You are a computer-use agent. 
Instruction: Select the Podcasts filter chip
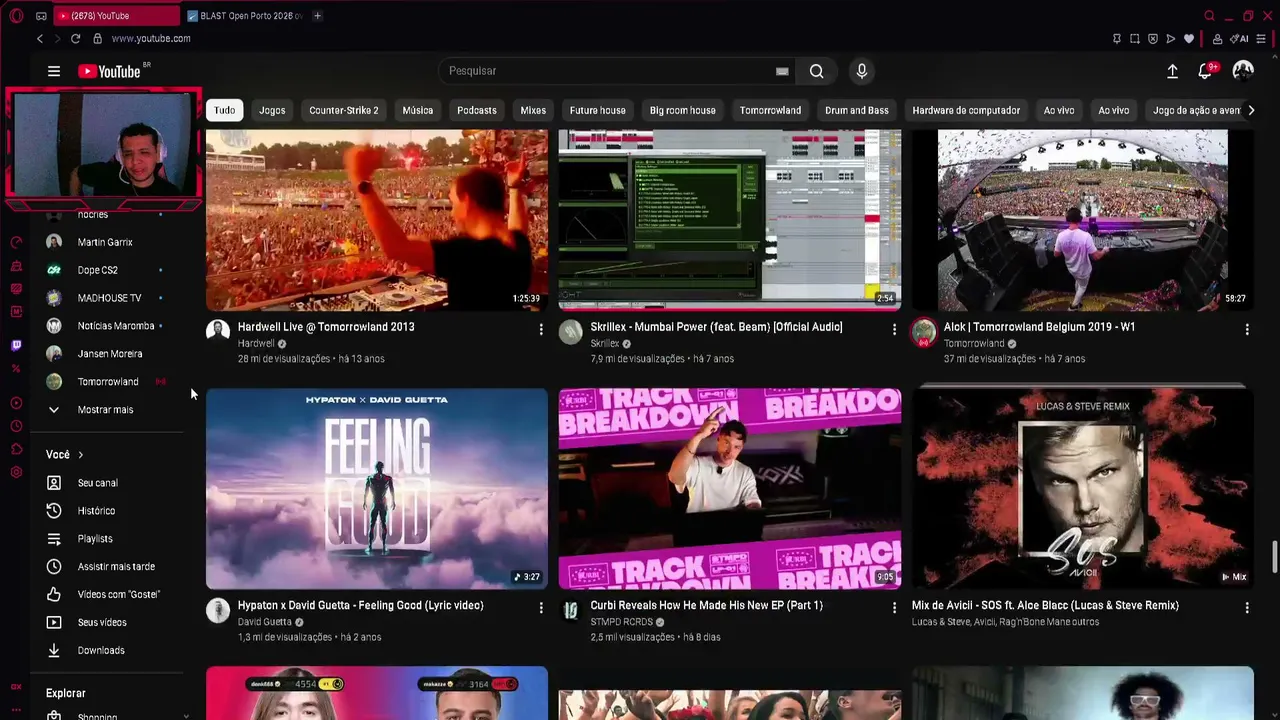[477, 111]
